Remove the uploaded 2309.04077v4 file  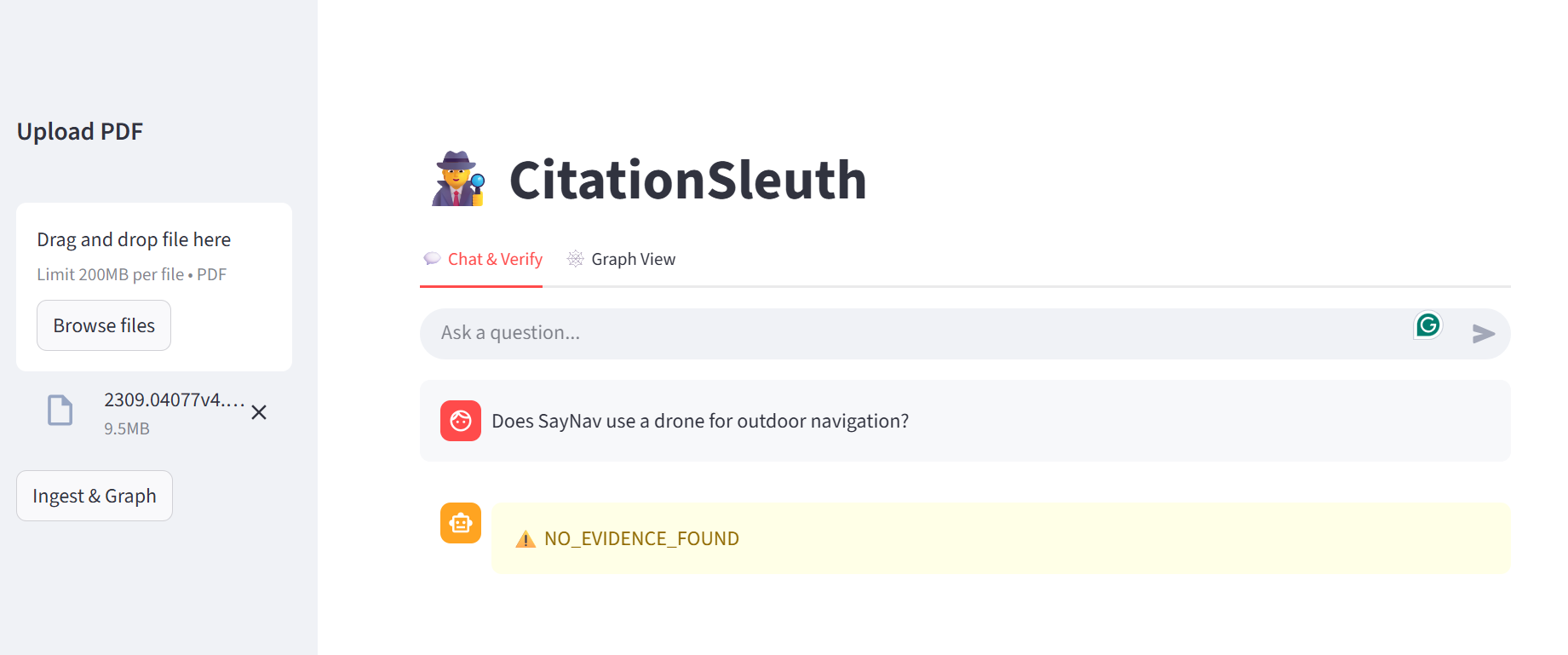[x=259, y=412]
